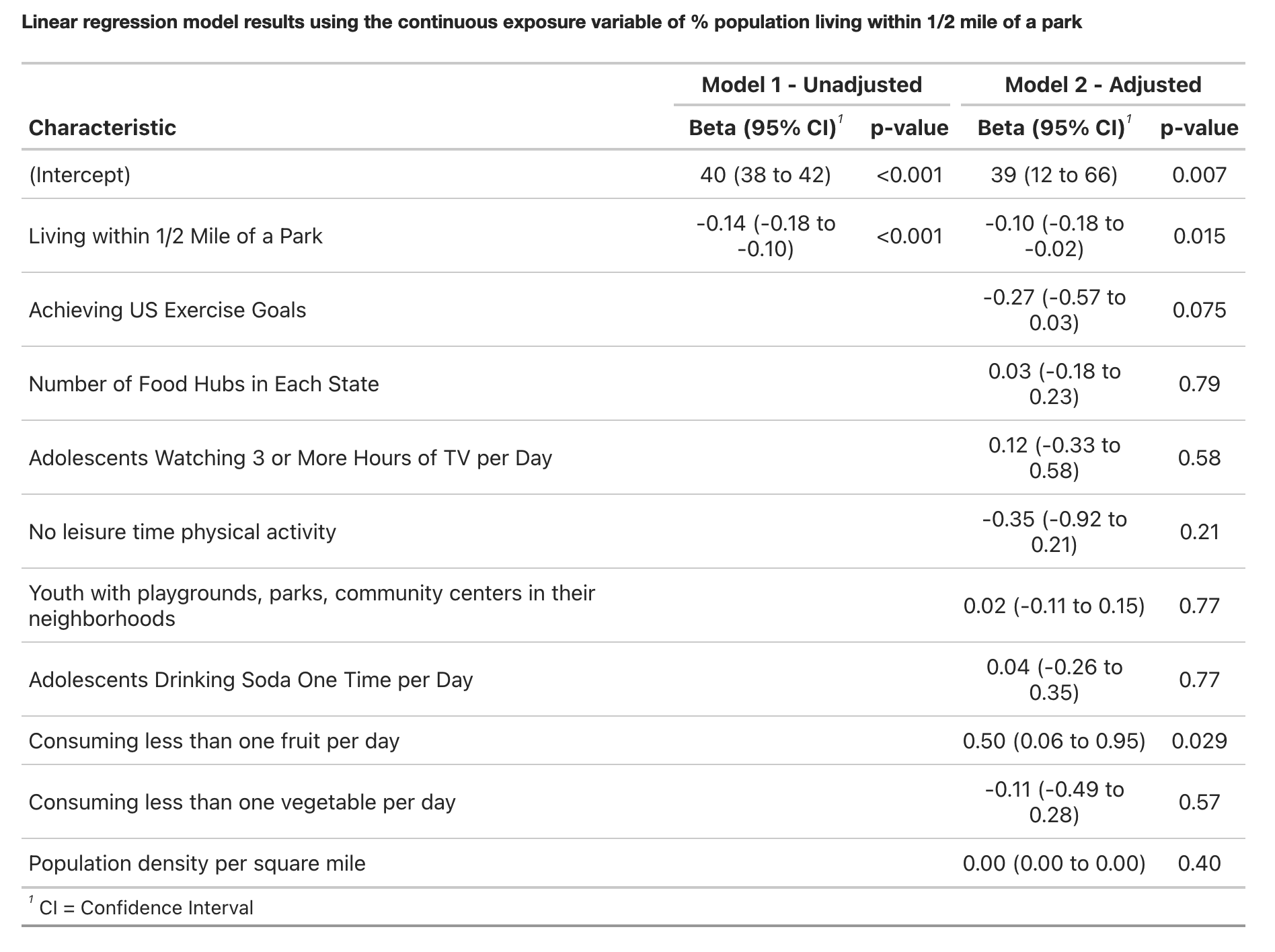Click the Model 2 - Adjusted column header
This screenshot has width=1275, height=952.
(1102, 85)
